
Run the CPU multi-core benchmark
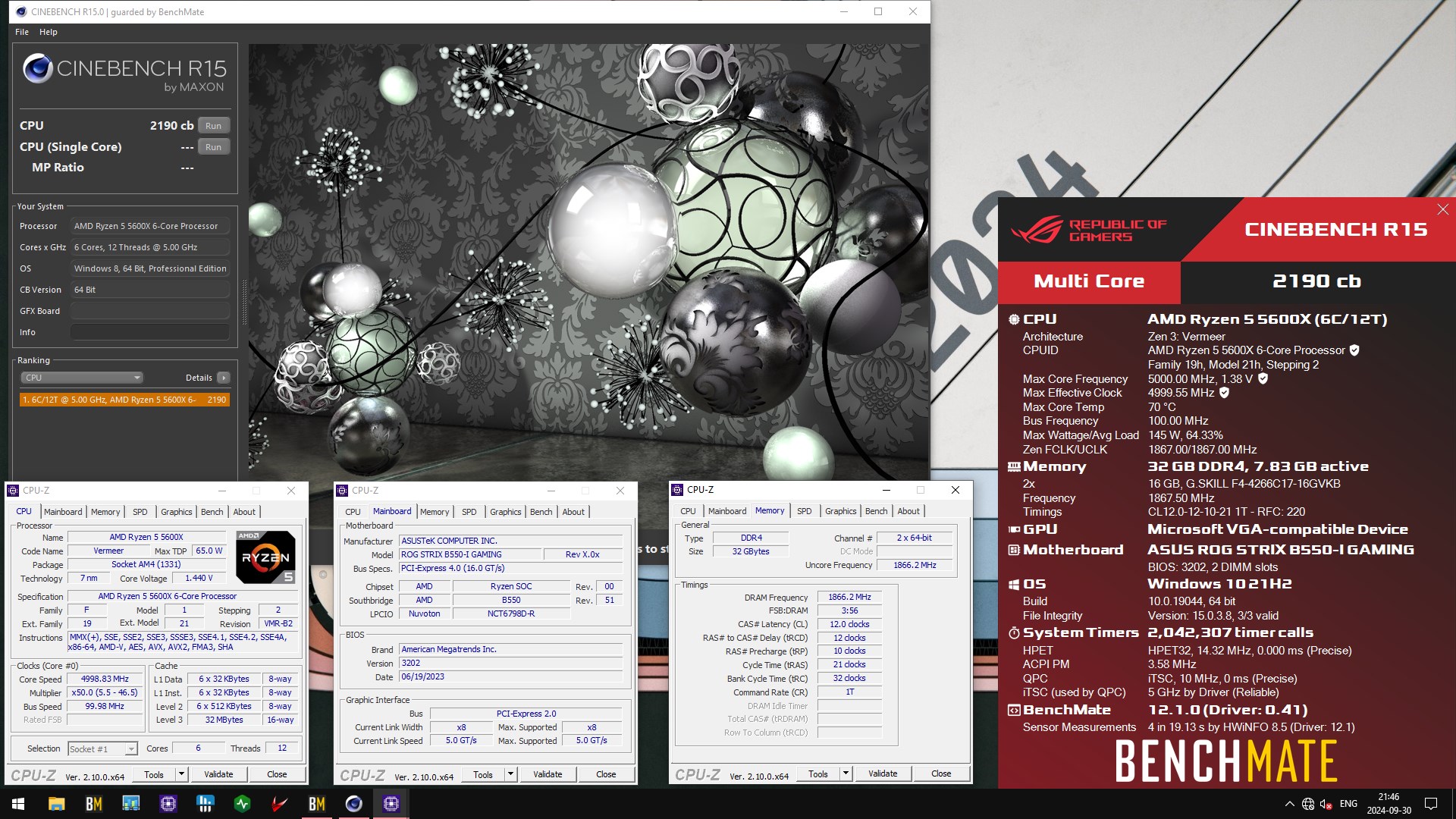pyautogui.click(x=214, y=126)
